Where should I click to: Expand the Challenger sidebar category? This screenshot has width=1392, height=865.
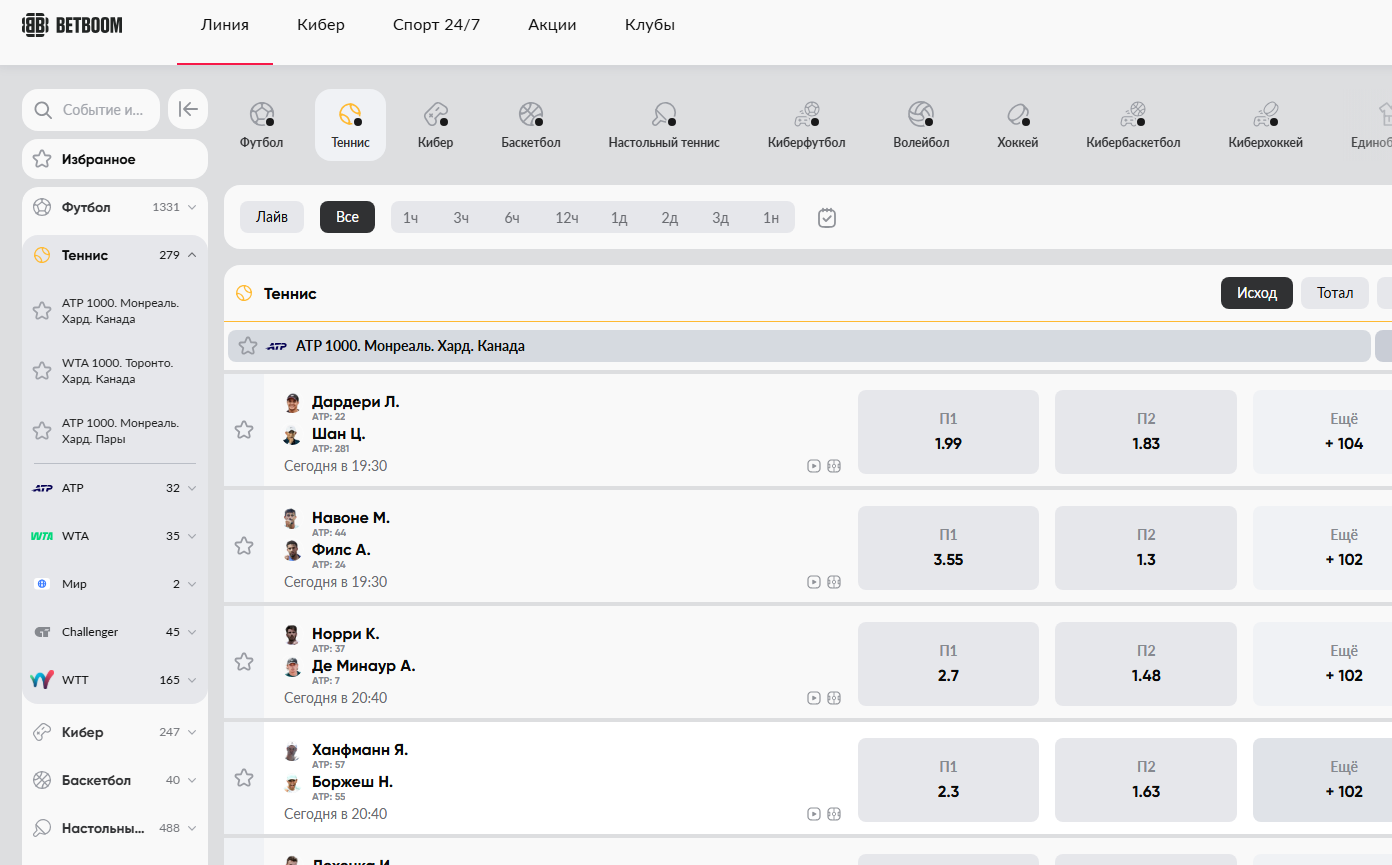tap(115, 632)
